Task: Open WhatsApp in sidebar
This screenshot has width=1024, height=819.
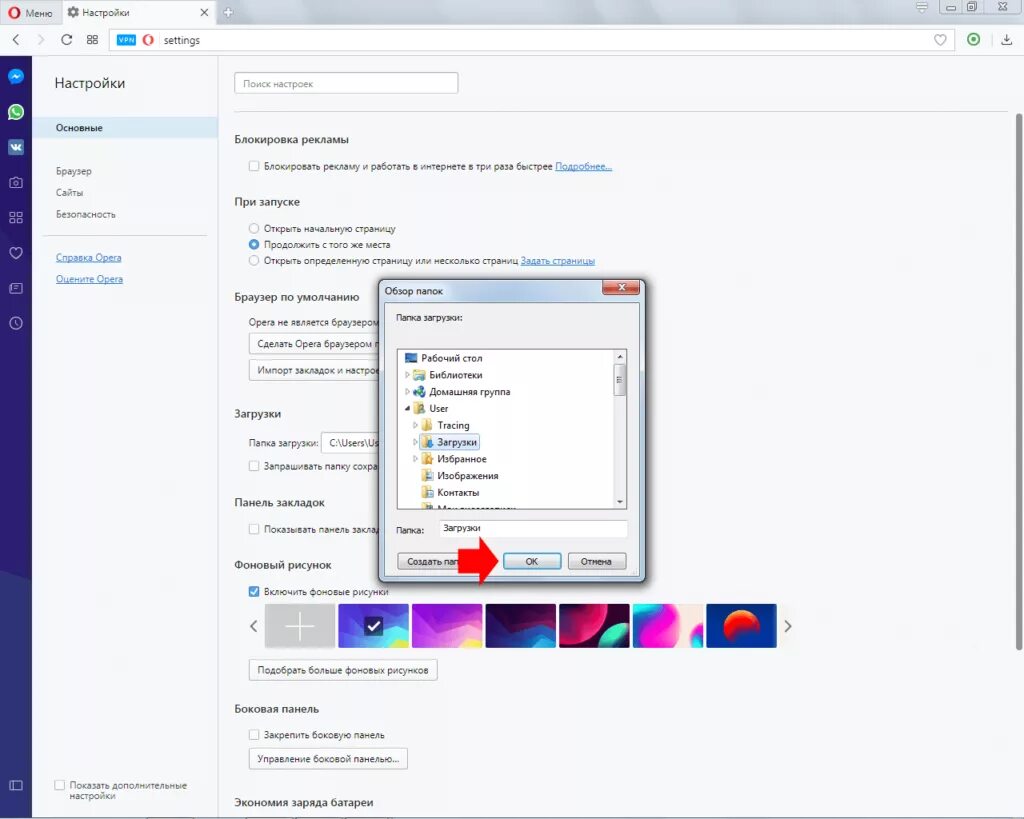Action: tap(16, 112)
